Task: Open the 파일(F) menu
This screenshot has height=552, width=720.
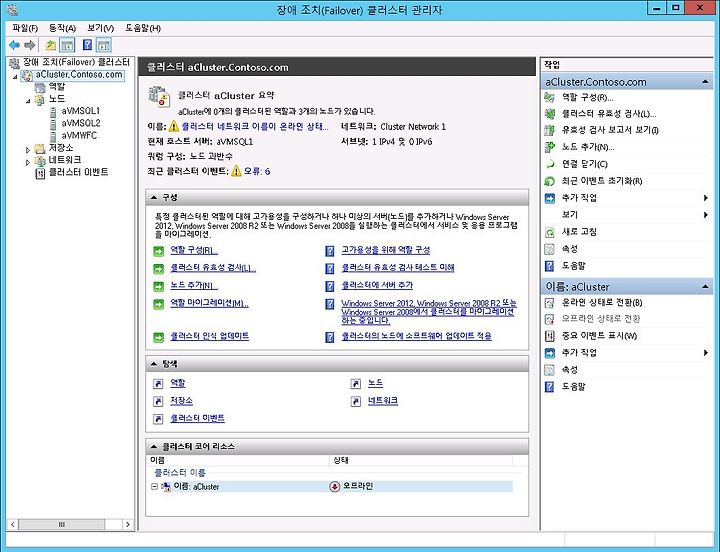Action: (25, 28)
